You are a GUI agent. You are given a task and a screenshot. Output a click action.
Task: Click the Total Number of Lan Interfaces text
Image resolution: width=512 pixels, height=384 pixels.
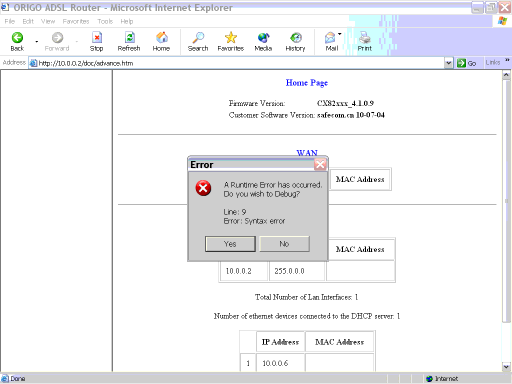coord(307,297)
